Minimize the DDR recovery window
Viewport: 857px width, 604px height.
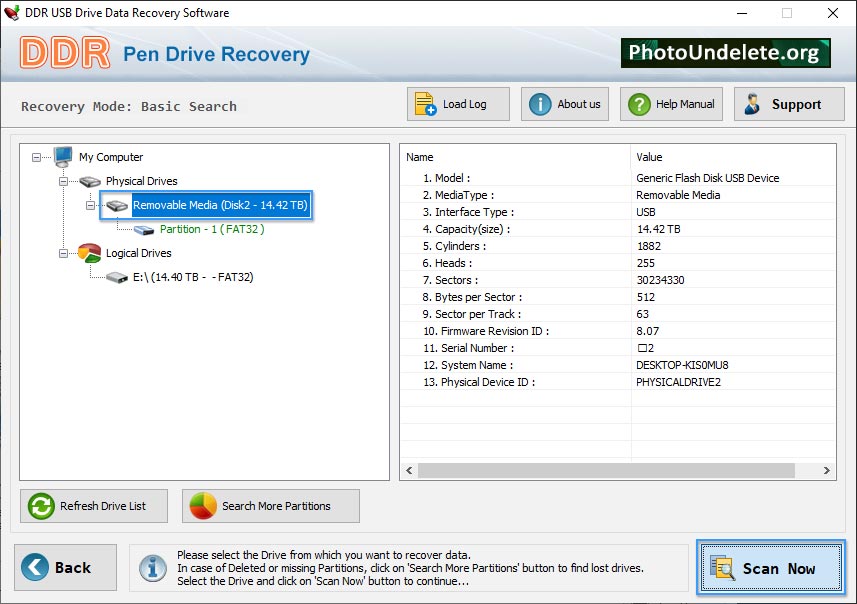click(742, 13)
